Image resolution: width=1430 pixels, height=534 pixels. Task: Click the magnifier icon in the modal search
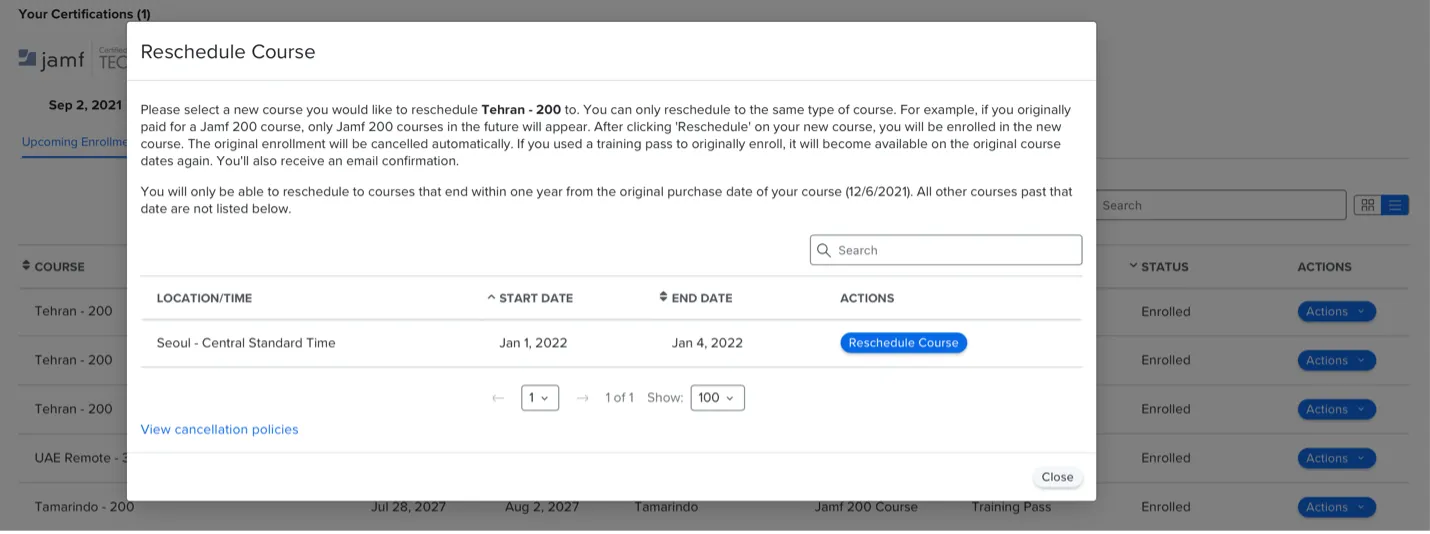pos(824,250)
